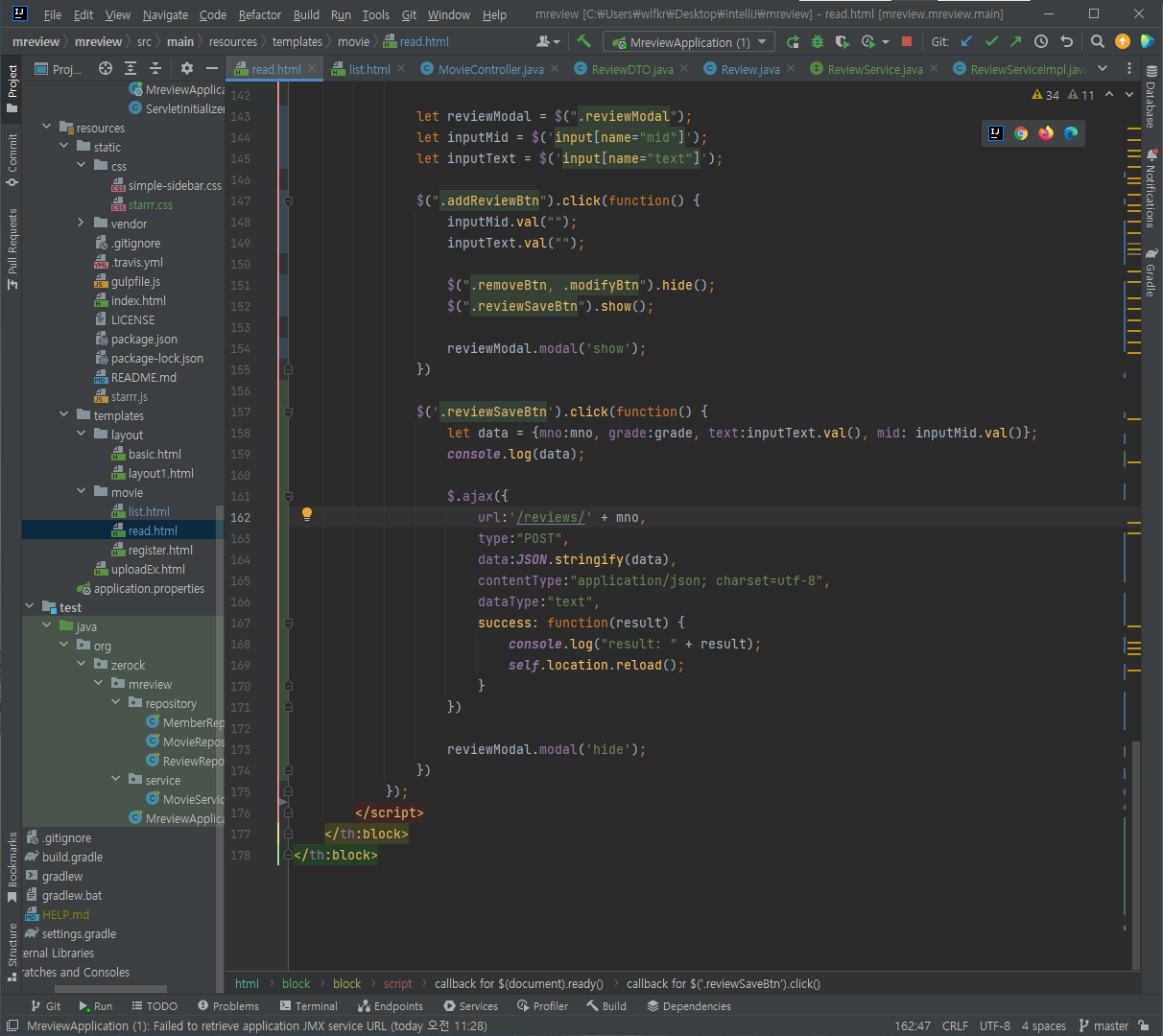Collapse the movie folder in tree
This screenshot has height=1036, width=1163.
tap(82, 491)
